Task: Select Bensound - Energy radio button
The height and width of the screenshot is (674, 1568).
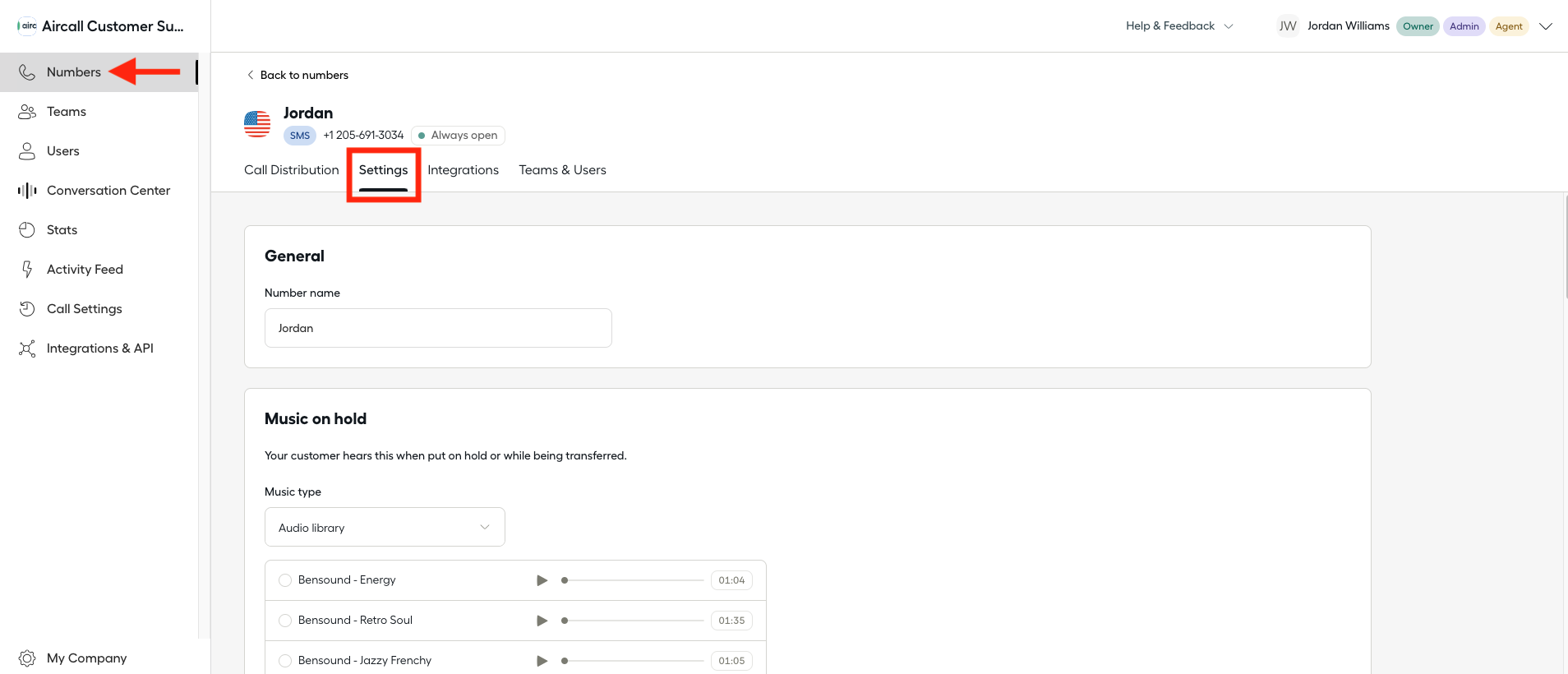Action: tap(285, 580)
